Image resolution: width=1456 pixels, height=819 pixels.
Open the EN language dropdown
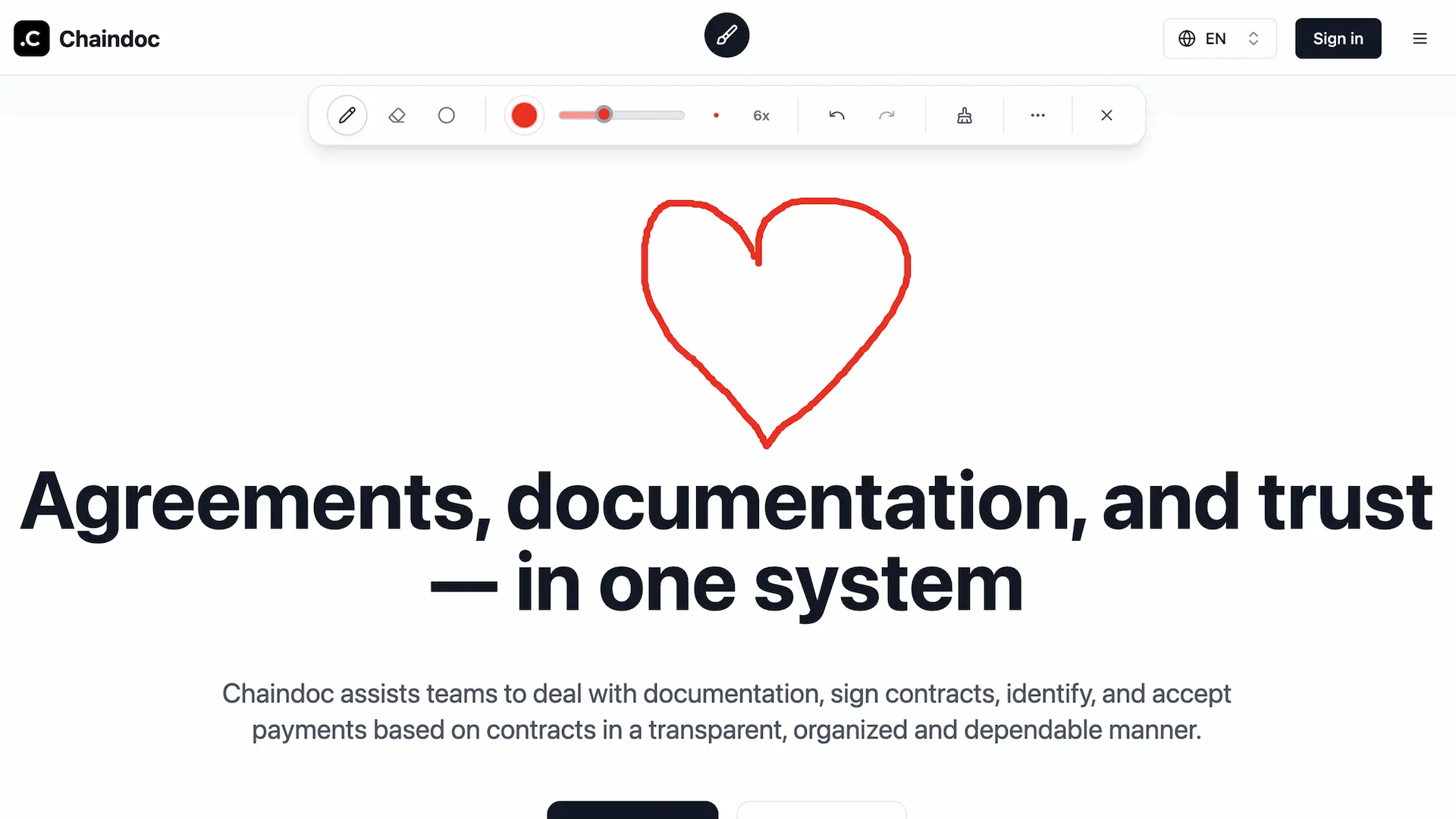point(1216,39)
